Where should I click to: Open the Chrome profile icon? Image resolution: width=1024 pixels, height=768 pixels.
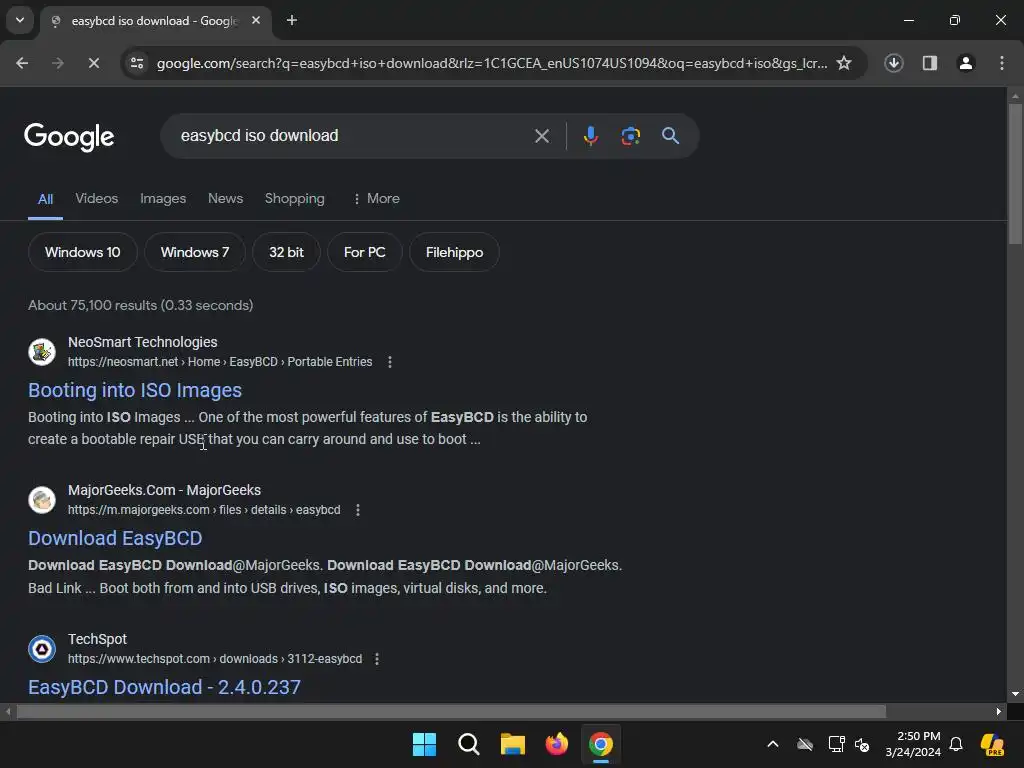(965, 63)
